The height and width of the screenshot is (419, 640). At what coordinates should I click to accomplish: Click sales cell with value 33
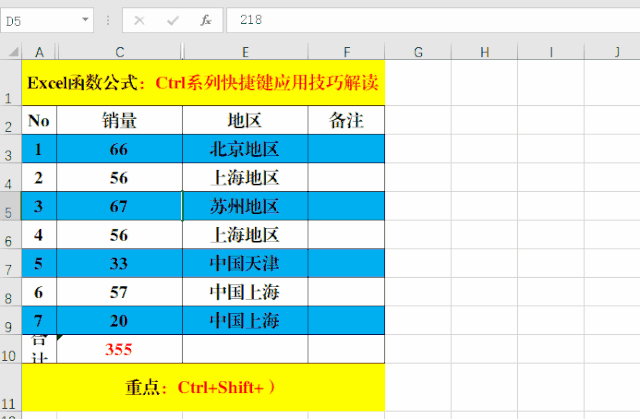click(x=120, y=264)
